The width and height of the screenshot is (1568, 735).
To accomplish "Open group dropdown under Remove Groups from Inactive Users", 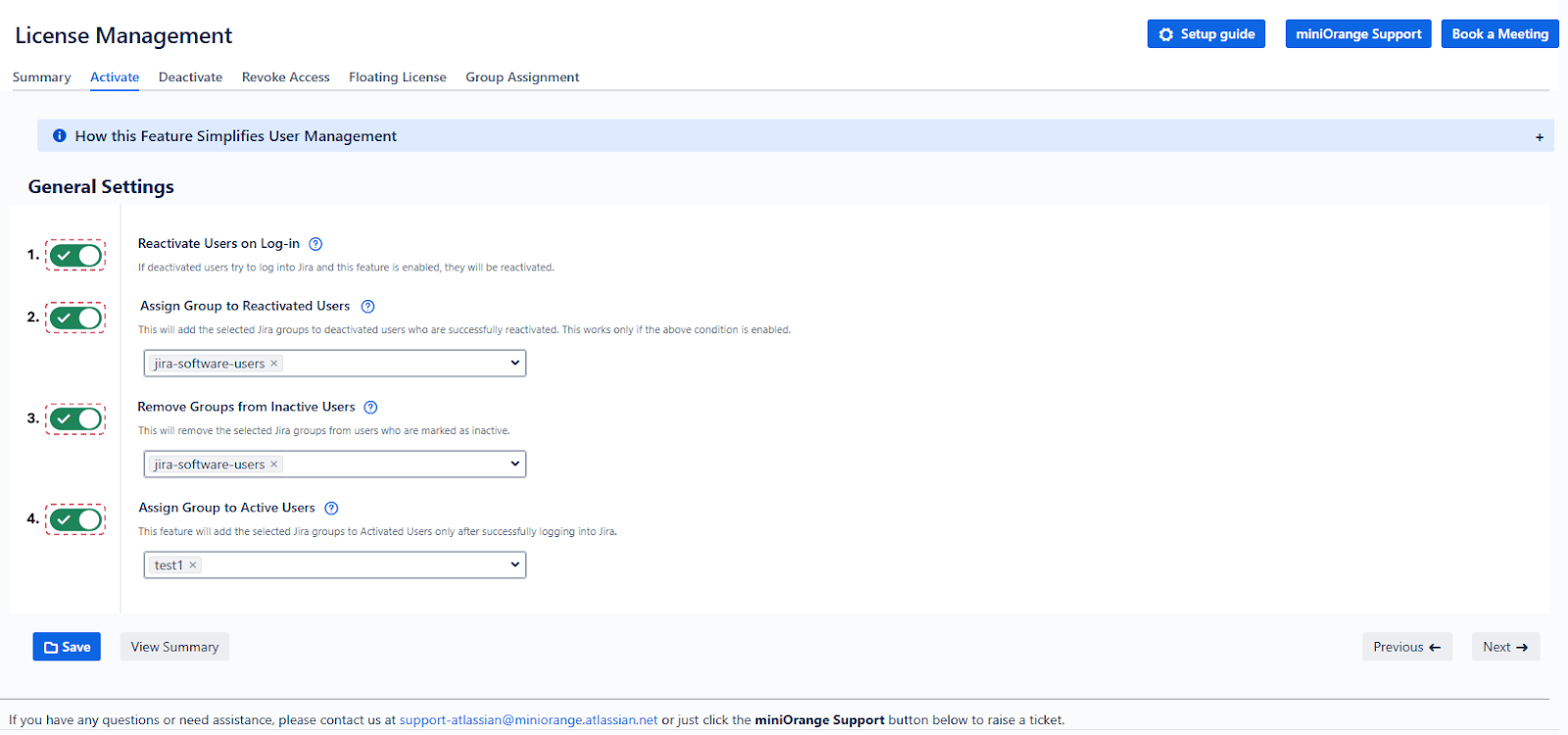I will pyautogui.click(x=335, y=465).
